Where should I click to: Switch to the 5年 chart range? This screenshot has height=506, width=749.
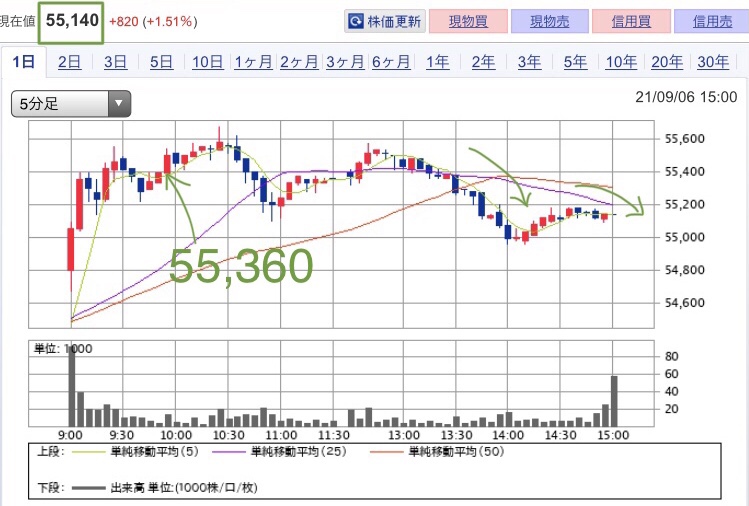click(x=575, y=62)
